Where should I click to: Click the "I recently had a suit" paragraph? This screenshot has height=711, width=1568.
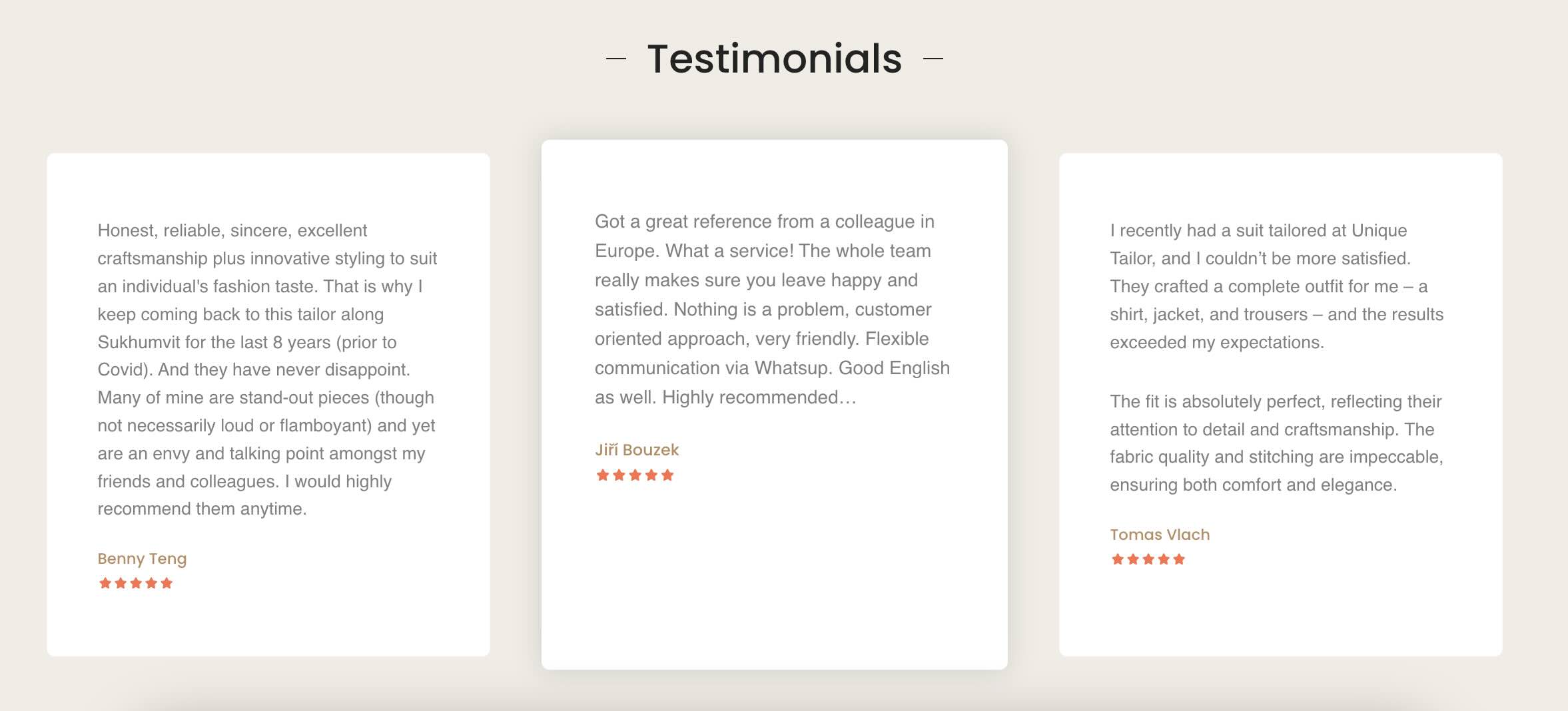click(1276, 286)
